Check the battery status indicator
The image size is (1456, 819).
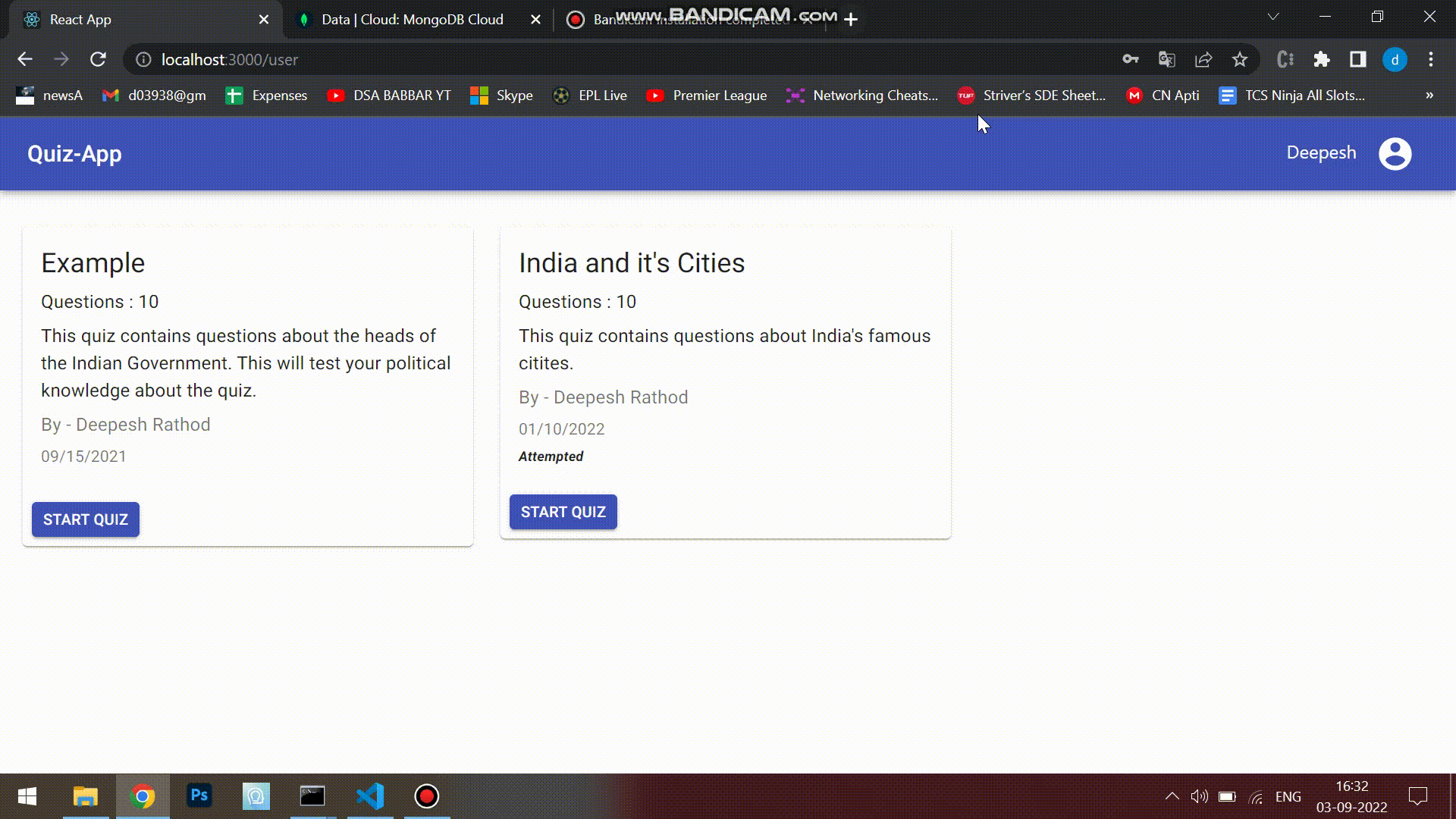point(1228,796)
